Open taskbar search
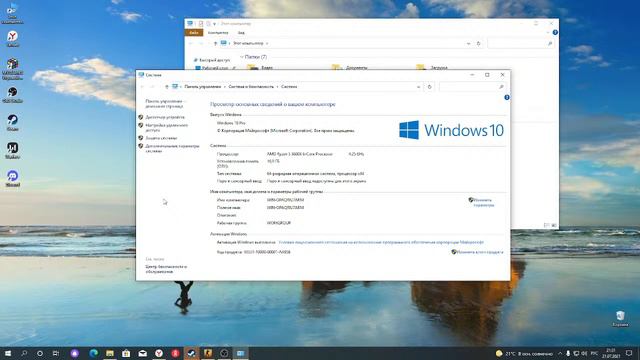 click(x=24, y=353)
